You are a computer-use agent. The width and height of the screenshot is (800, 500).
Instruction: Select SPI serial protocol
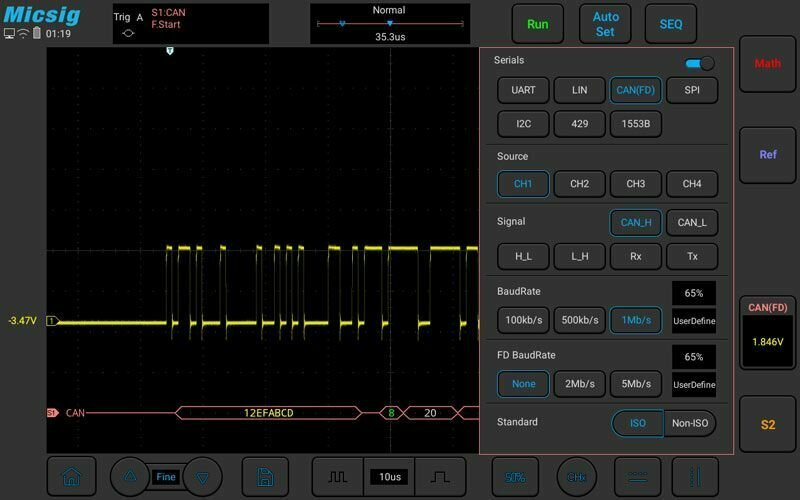tap(692, 90)
